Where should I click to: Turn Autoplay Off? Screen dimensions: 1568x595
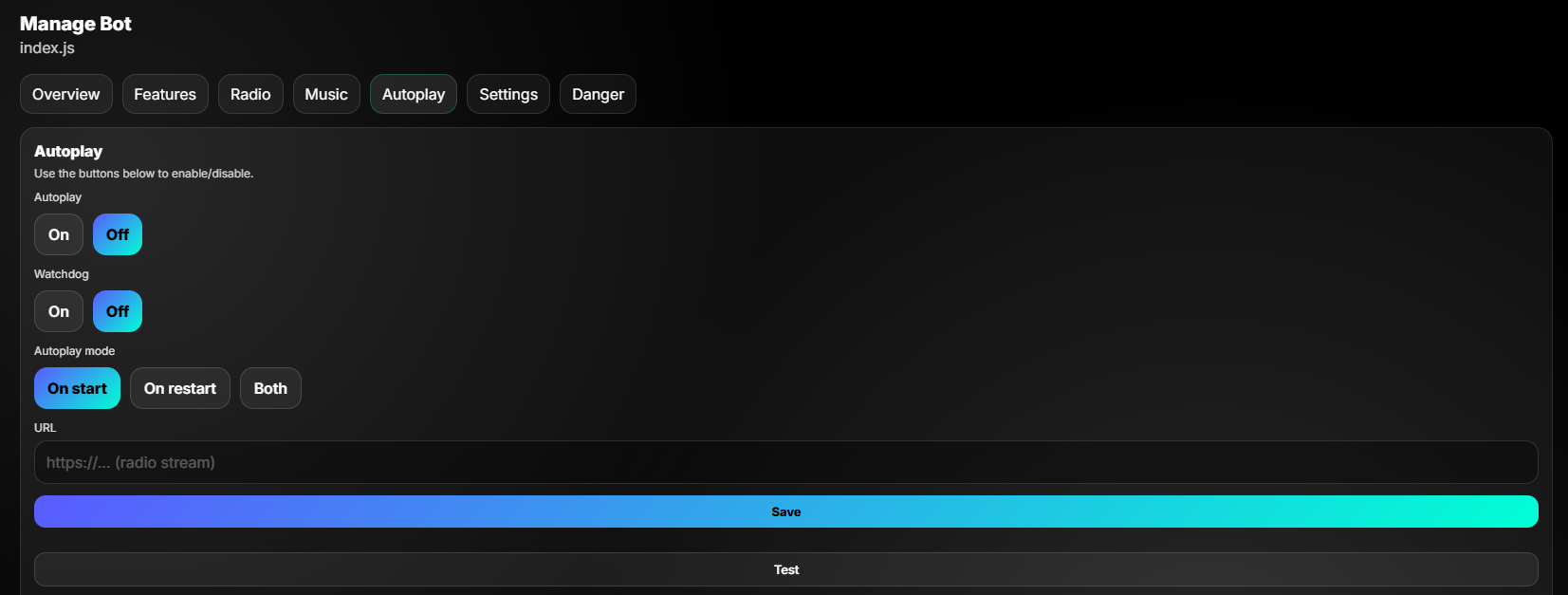point(118,234)
